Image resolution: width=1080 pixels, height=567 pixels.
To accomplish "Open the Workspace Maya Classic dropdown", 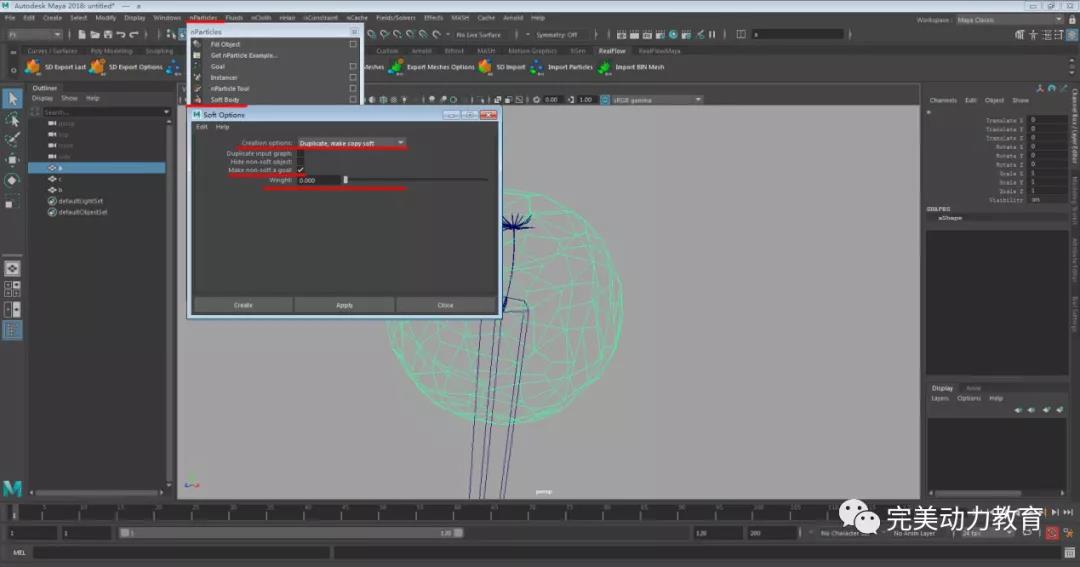I will click(1008, 19).
